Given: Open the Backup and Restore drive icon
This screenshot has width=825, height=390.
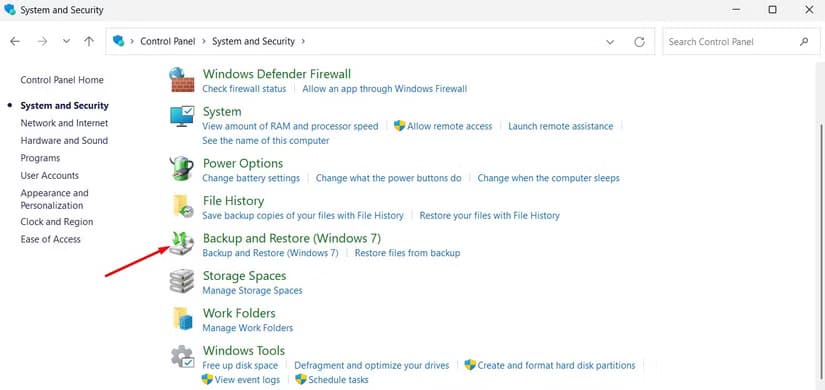Looking at the screenshot, I should point(182,243).
